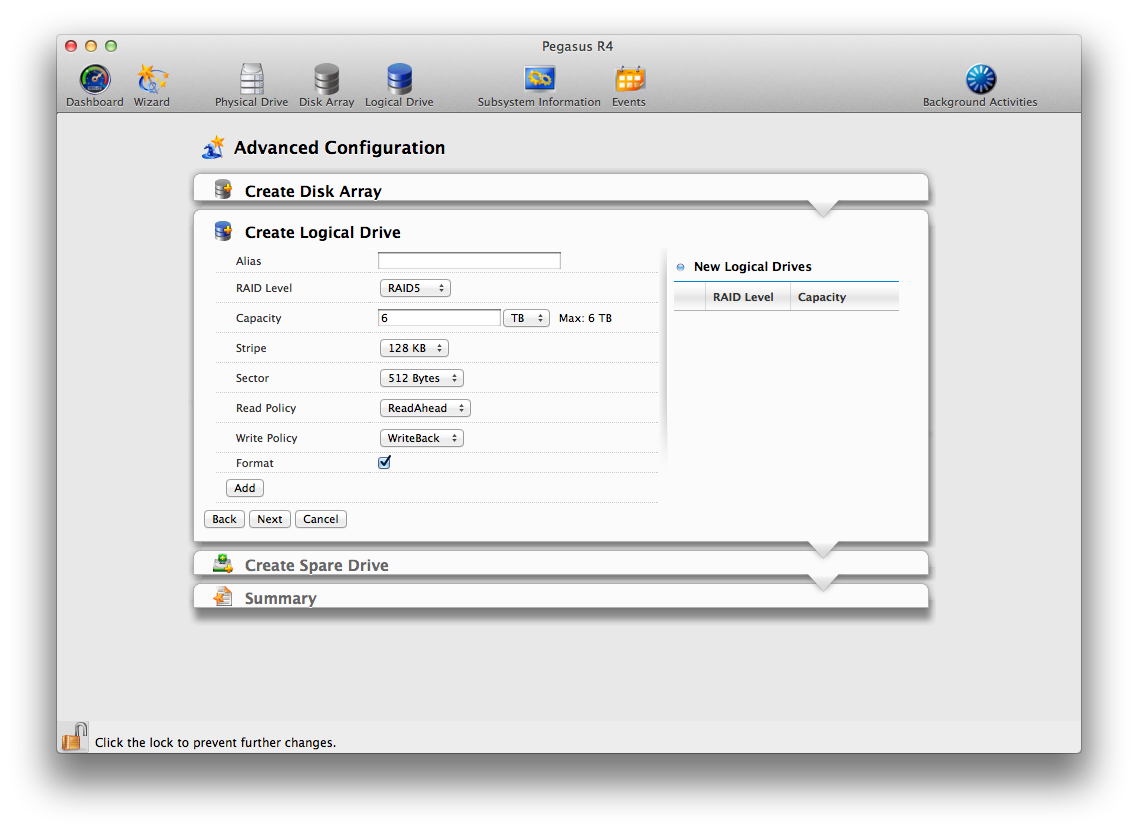The height and width of the screenshot is (832, 1138).
Task: Open the Events calendar icon
Action: (629, 80)
